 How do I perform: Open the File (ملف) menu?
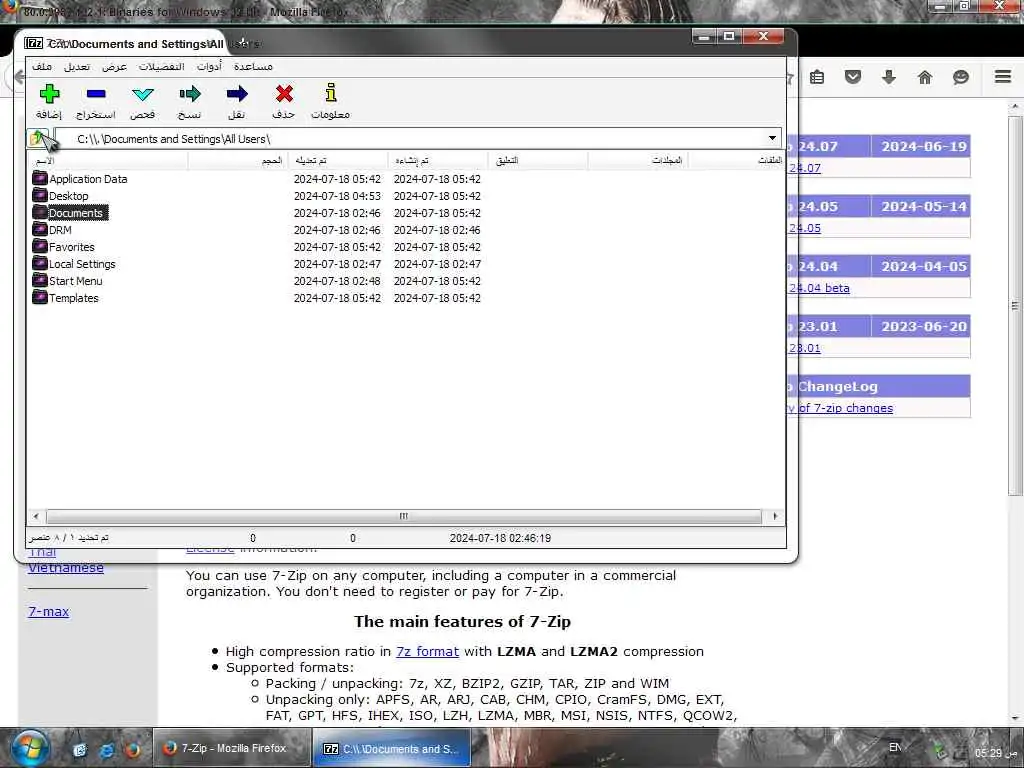point(42,66)
